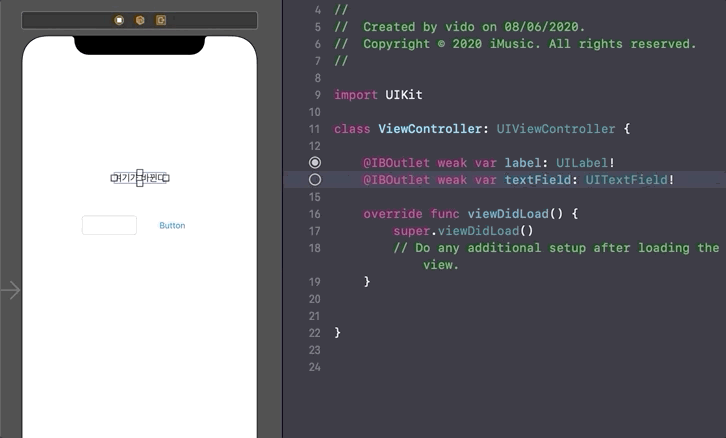Click the Exit icon in scene dock
Screen dimensions: 726x438
161,20
